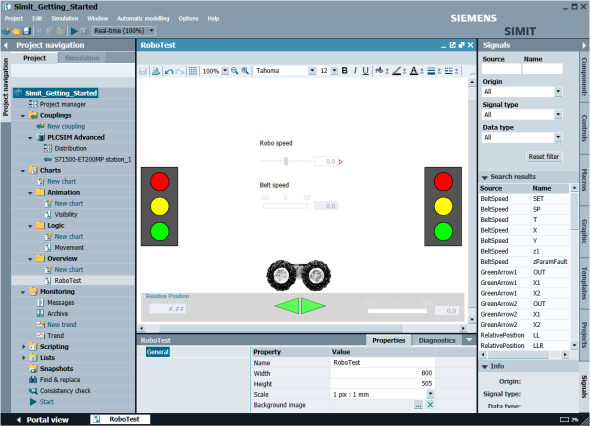Click the Start item in the project tree
Viewport: 590px width, 426px height.
[46, 402]
